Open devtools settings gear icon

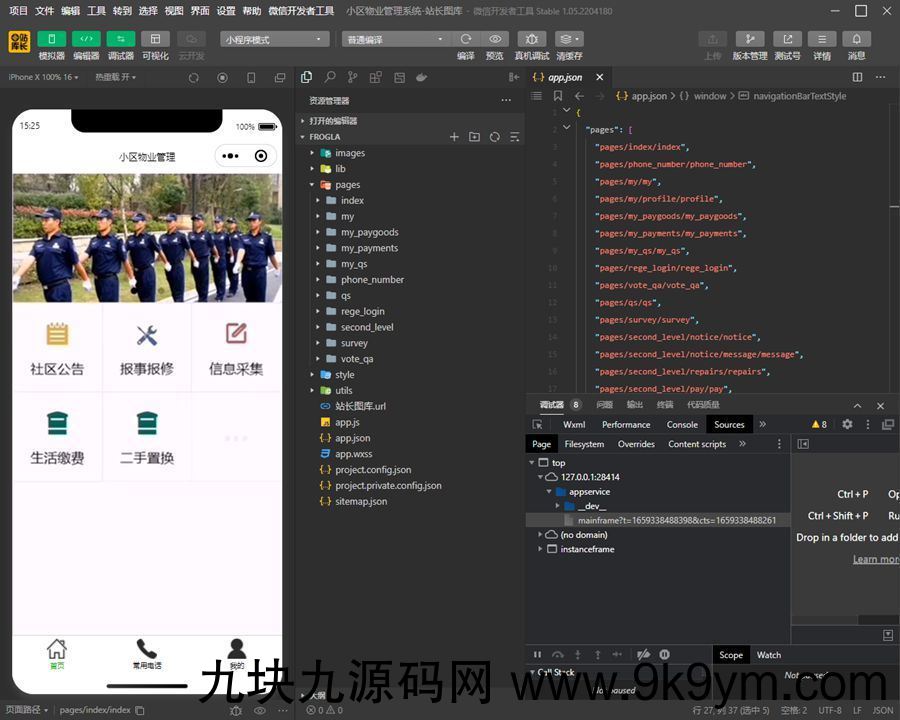coord(847,424)
